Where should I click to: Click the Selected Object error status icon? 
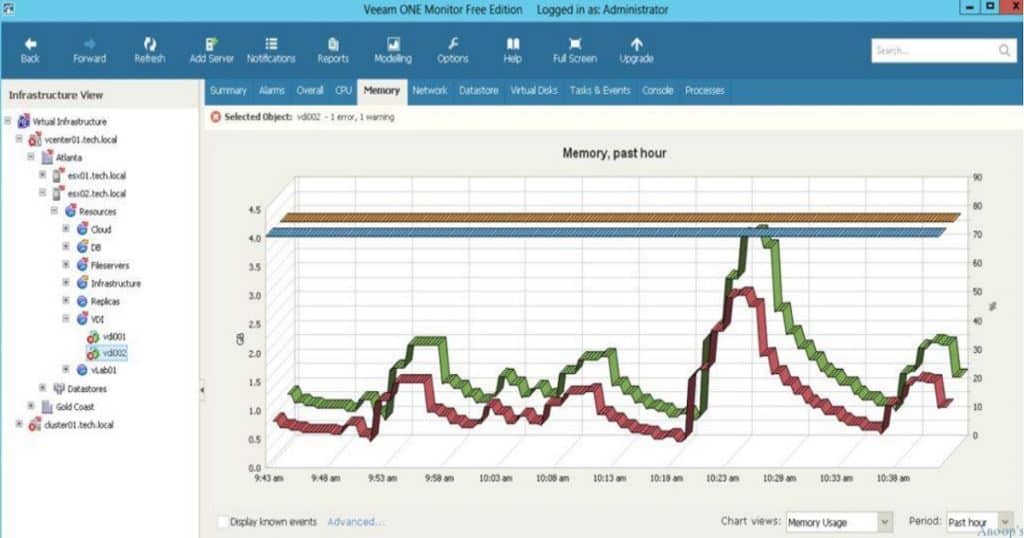(x=216, y=117)
